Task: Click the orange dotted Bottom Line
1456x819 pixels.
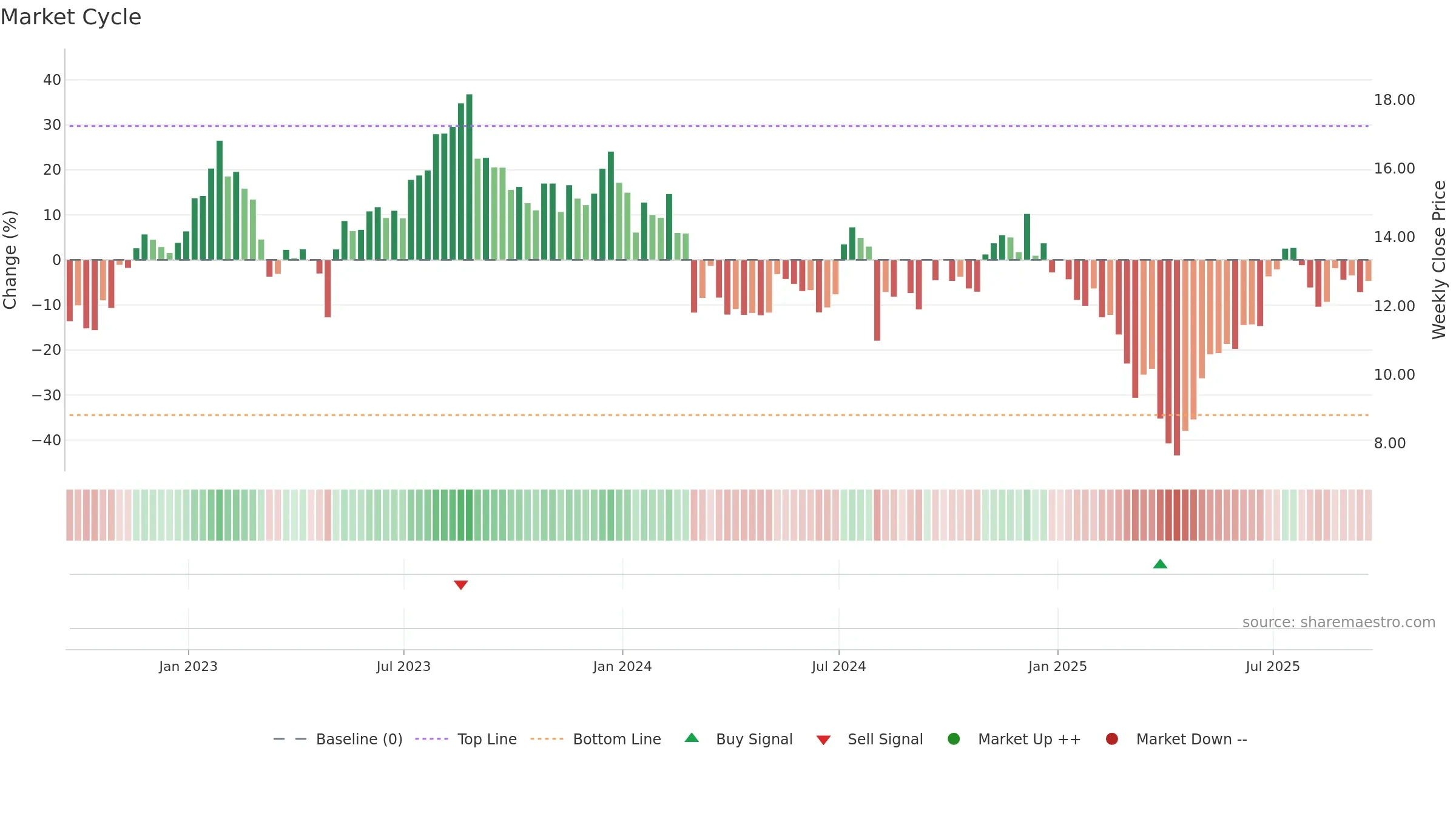Action: (719, 416)
